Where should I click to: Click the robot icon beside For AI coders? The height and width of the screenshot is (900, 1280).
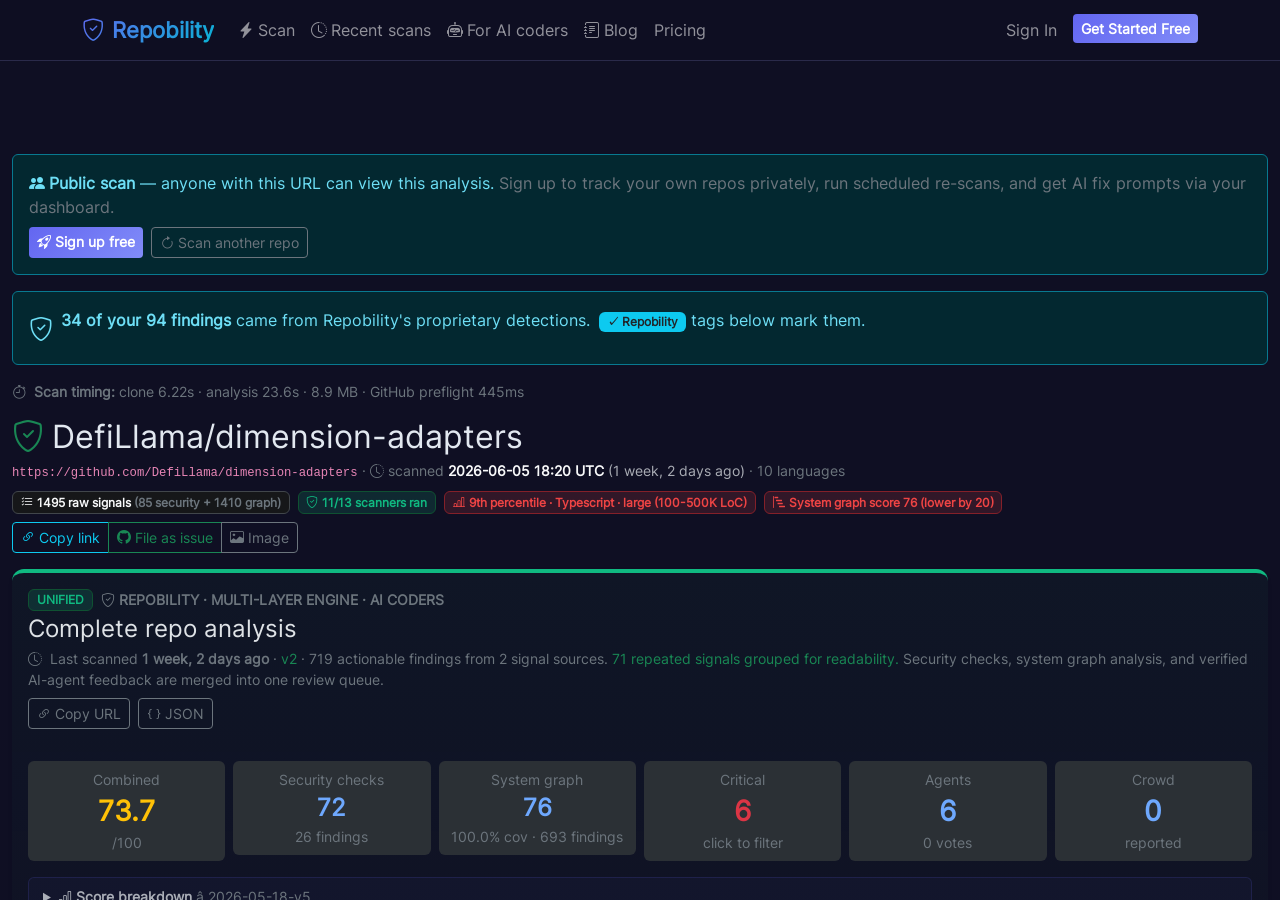(x=455, y=30)
